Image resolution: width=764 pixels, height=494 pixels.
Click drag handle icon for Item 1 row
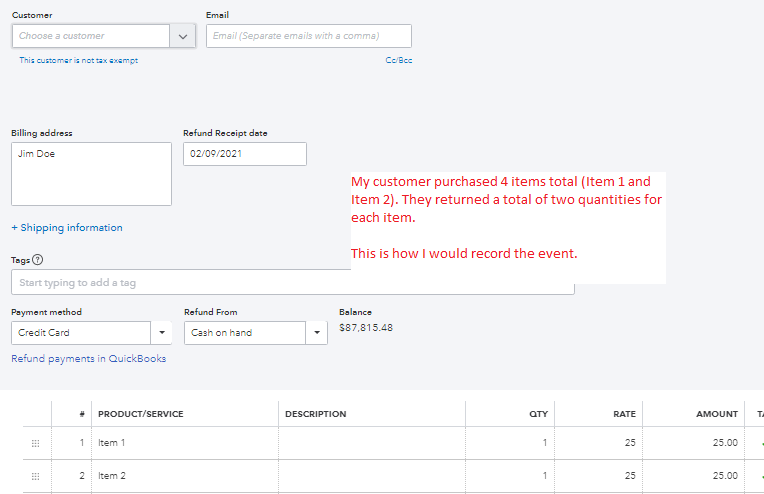coord(36,443)
